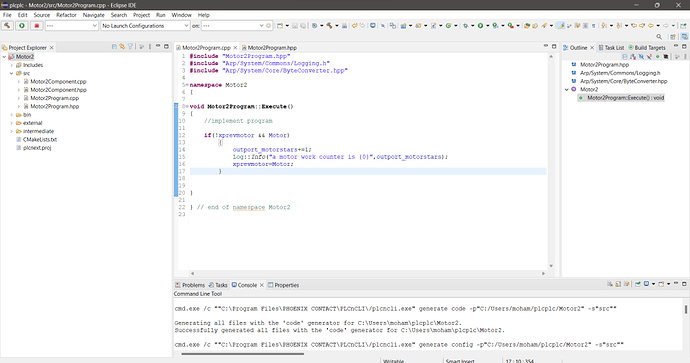Select Motor2Program::Execute() in Outline

(x=621, y=98)
